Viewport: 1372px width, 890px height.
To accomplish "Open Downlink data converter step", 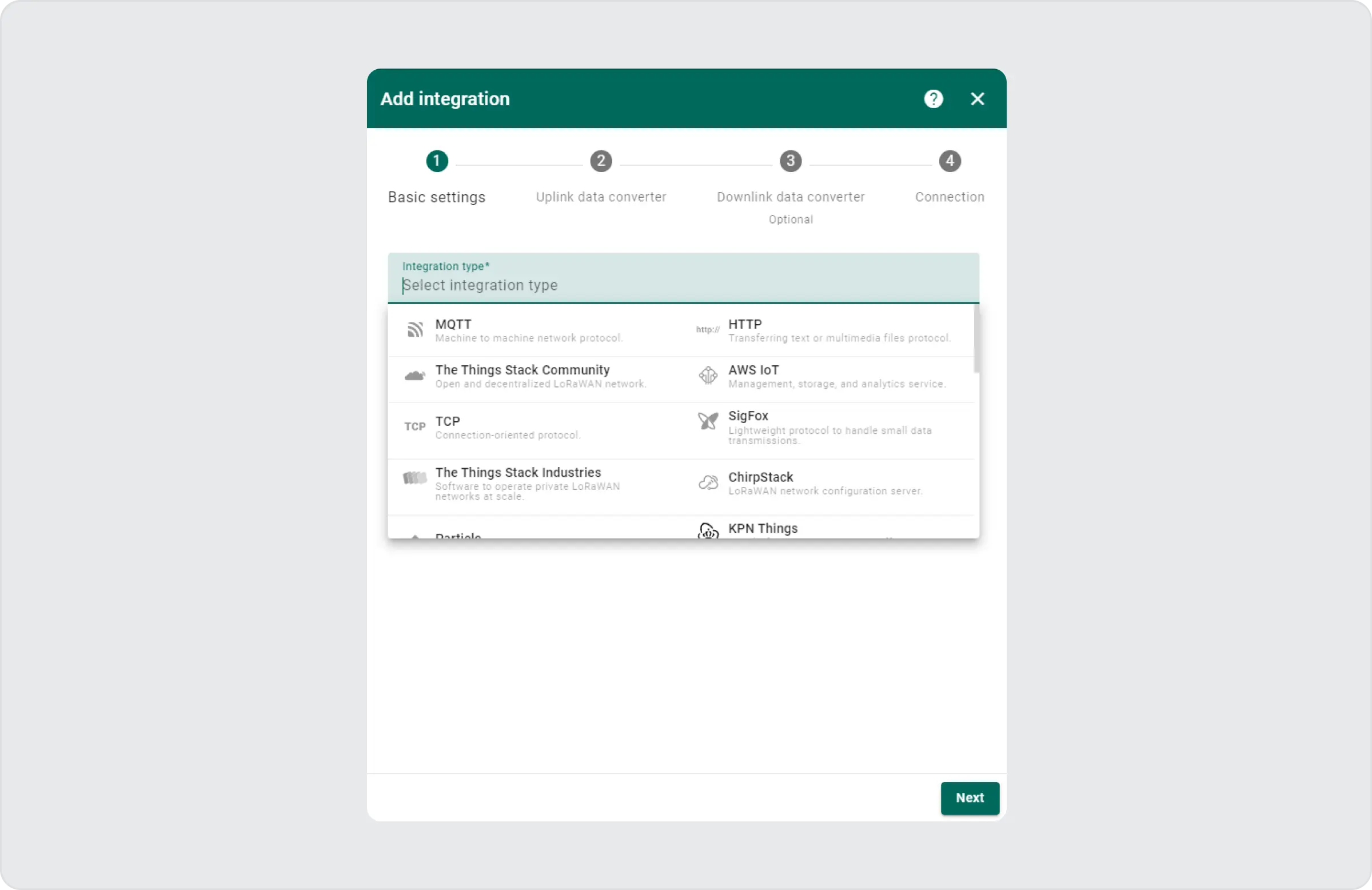I will [791, 161].
